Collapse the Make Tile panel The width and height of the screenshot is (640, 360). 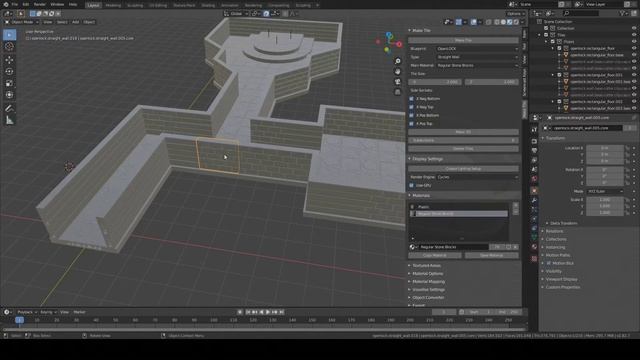(420, 31)
